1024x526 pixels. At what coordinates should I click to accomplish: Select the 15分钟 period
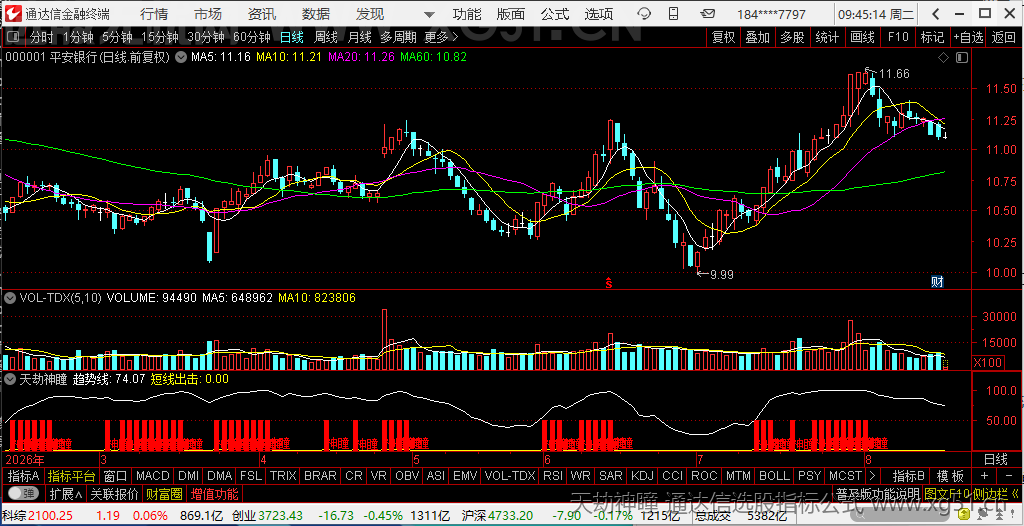pyautogui.click(x=160, y=37)
